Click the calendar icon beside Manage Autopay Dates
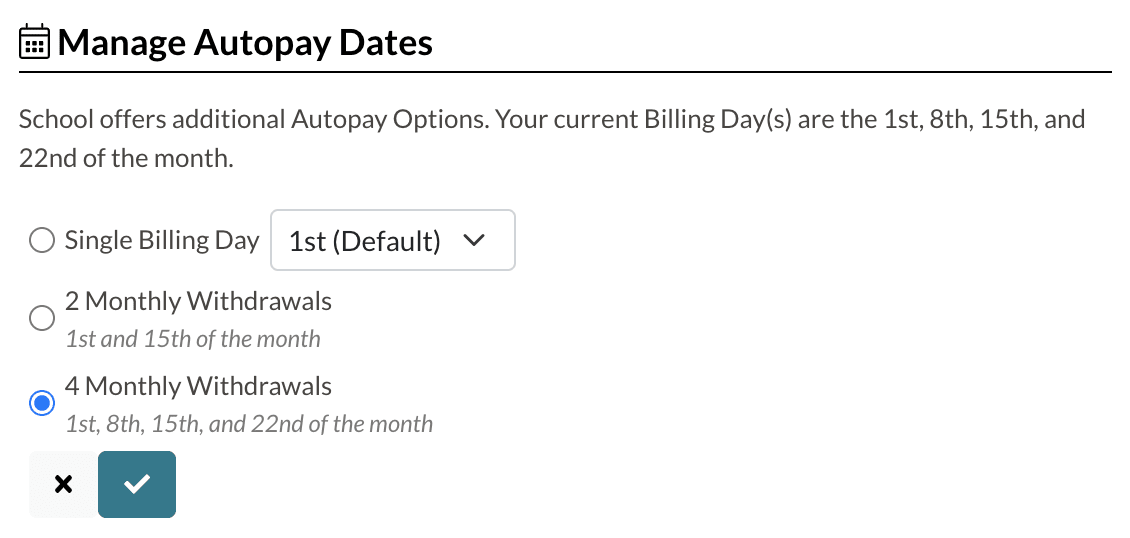This screenshot has height=538, width=1130. click(35, 44)
